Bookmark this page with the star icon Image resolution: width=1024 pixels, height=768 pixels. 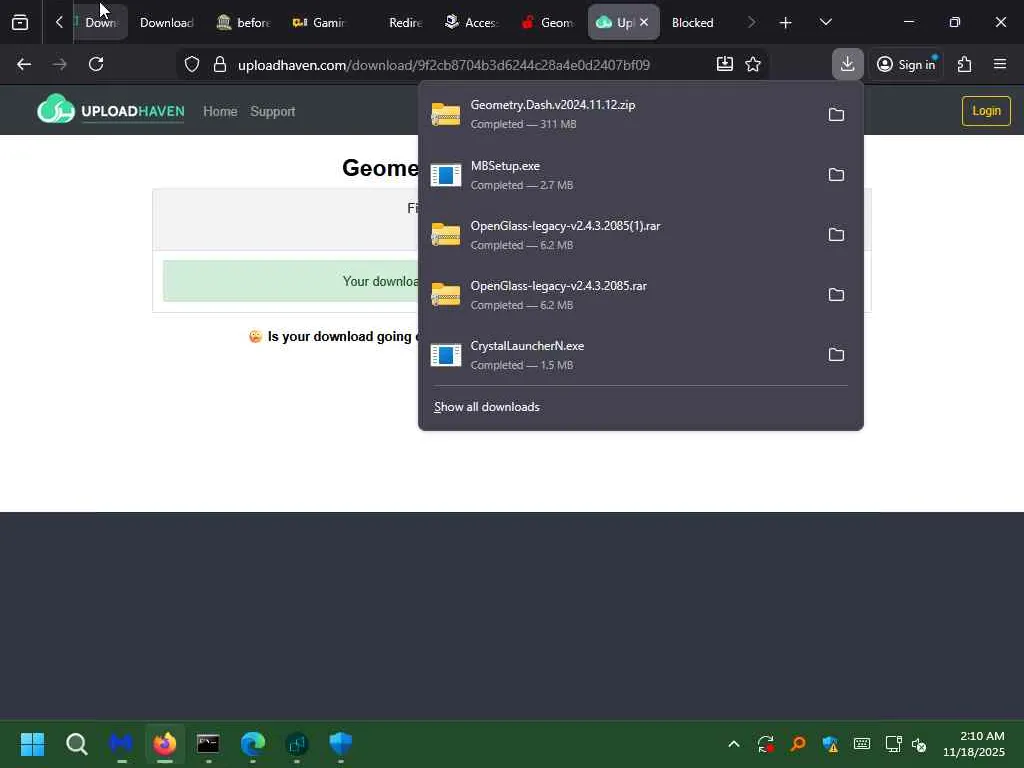[753, 64]
